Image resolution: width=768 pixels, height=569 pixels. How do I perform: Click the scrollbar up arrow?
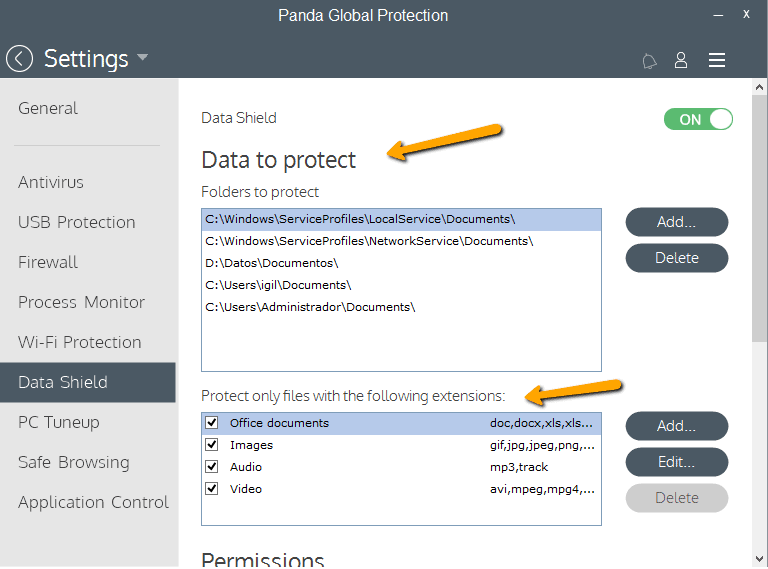tap(759, 88)
